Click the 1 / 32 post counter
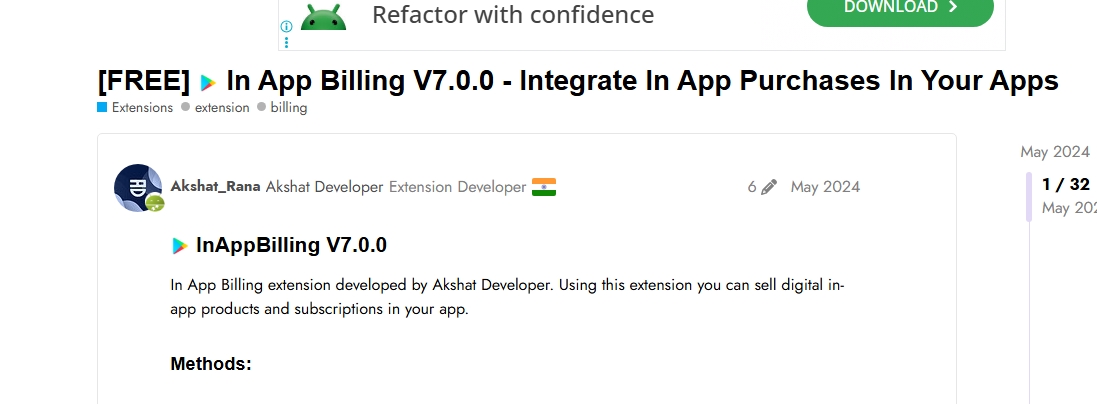Viewport: 1097px width, 404px height. [x=1065, y=184]
